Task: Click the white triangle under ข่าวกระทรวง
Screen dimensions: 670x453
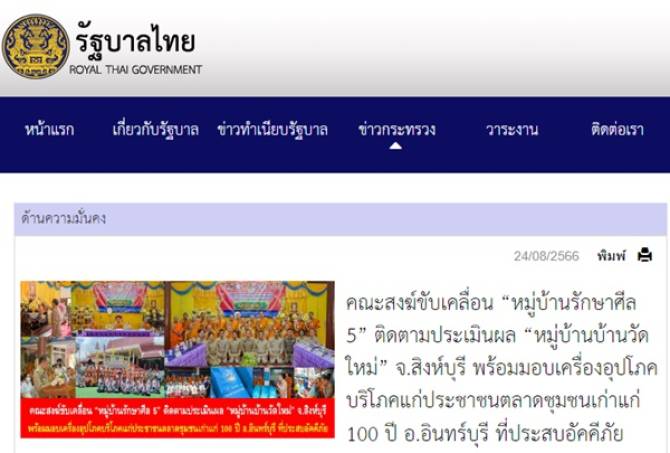Action: point(396,146)
